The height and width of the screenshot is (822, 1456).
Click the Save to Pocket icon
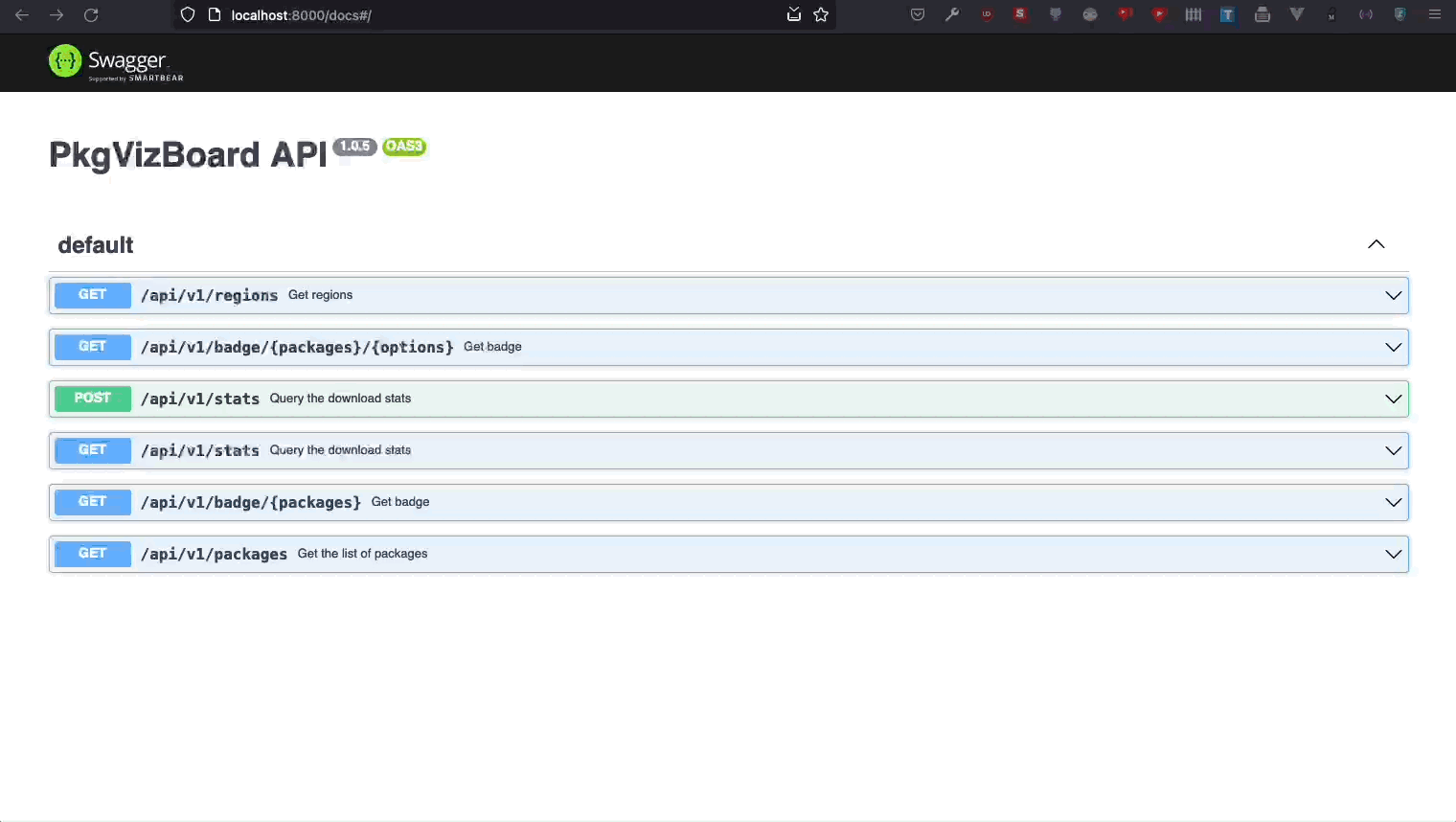point(918,15)
